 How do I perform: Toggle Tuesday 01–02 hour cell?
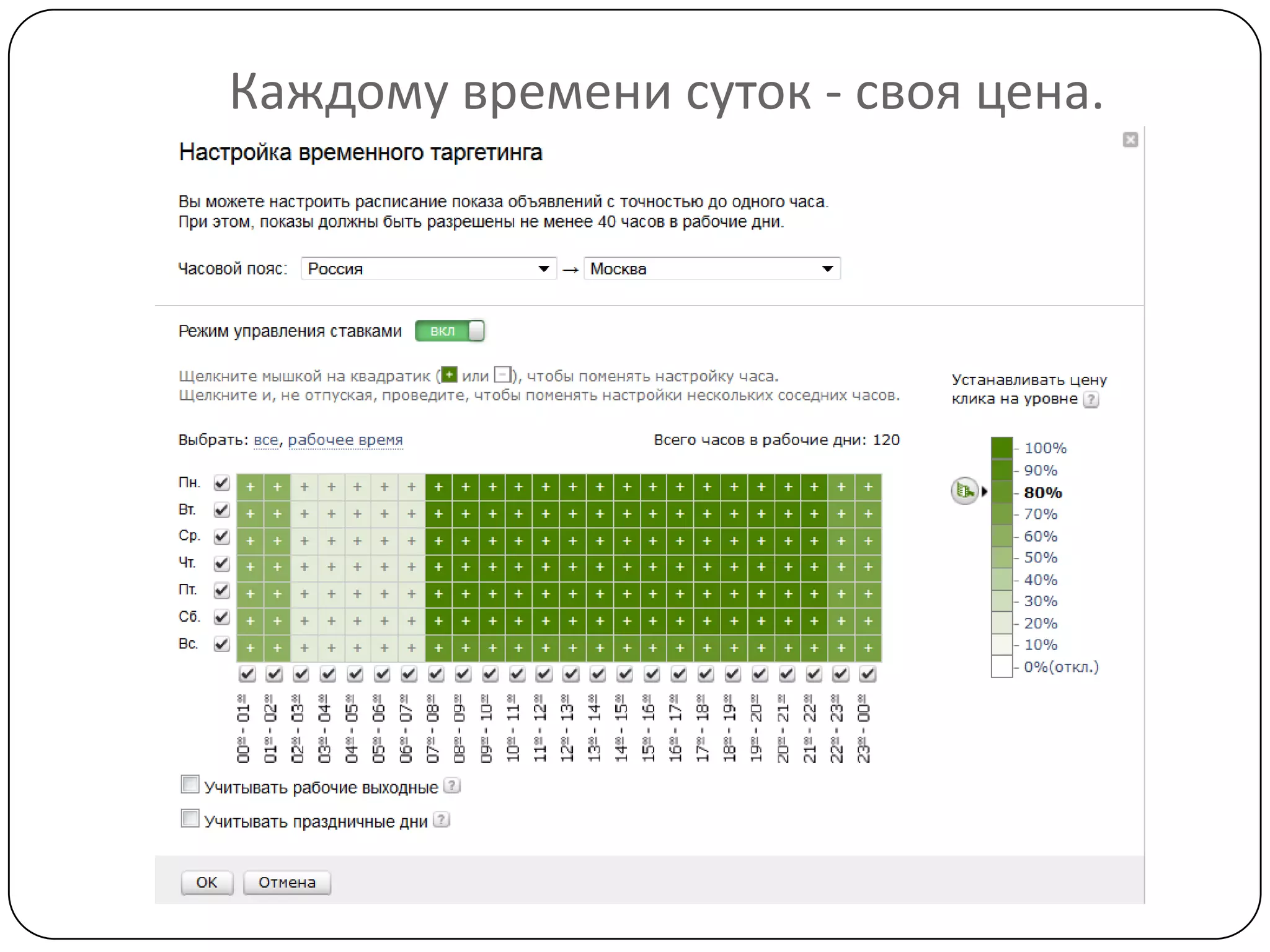click(x=277, y=514)
